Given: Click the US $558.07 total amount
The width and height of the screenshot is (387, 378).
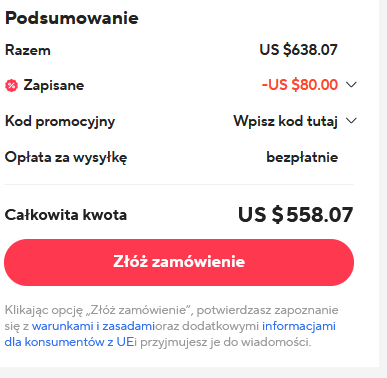Looking at the screenshot, I should tap(295, 214).
